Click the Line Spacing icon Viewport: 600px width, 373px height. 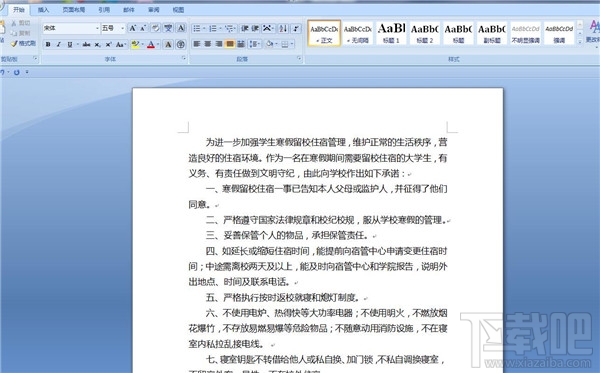253,44
